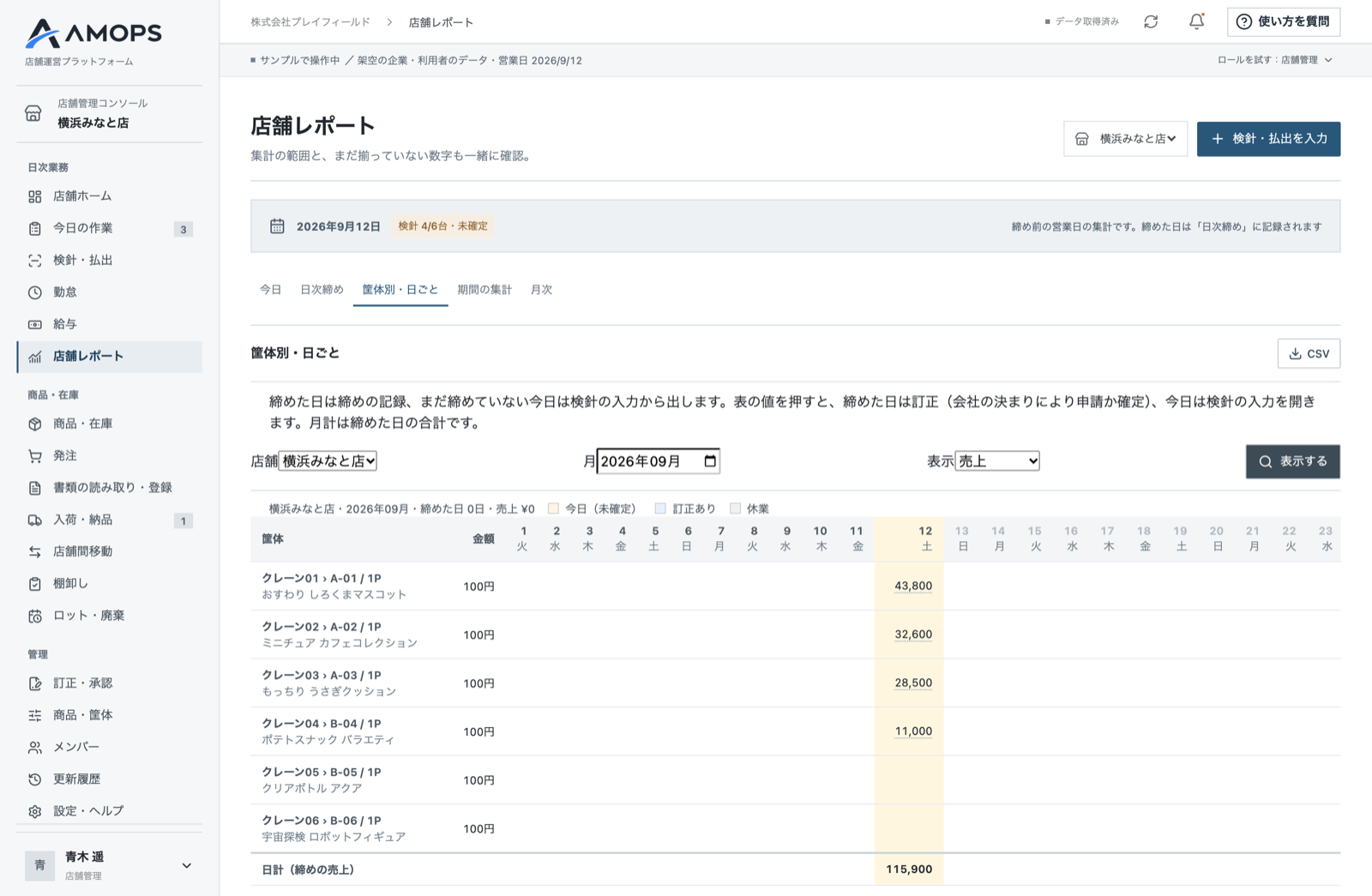Viewport: 1372px width, 896px height.
Task: Click the 11,000 value for クレーン04
Action: 913,732
